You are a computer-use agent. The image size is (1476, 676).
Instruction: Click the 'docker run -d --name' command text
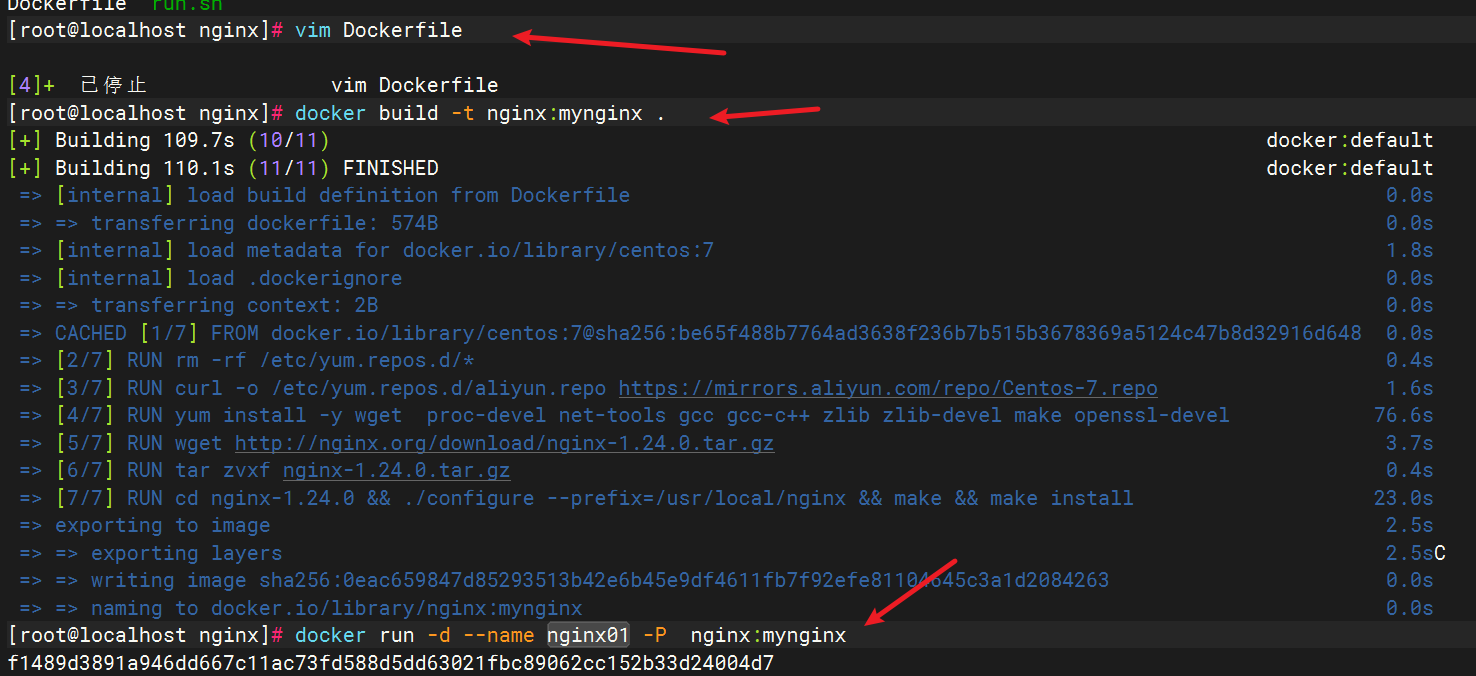coord(415,635)
